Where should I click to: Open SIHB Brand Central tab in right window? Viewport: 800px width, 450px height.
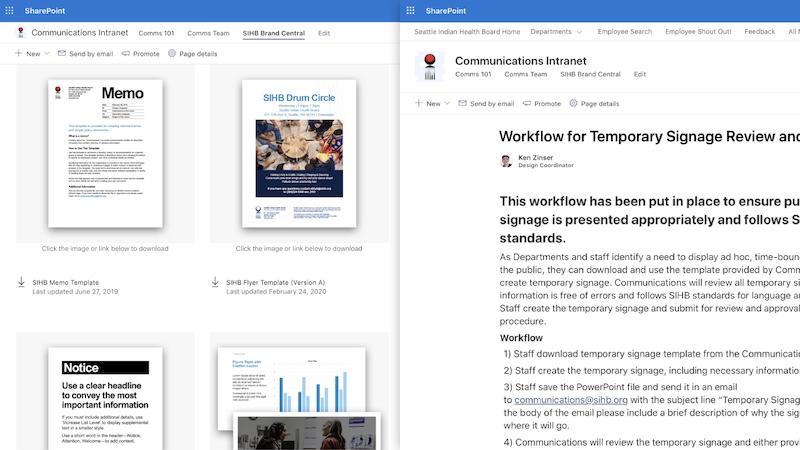pyautogui.click(x=590, y=74)
